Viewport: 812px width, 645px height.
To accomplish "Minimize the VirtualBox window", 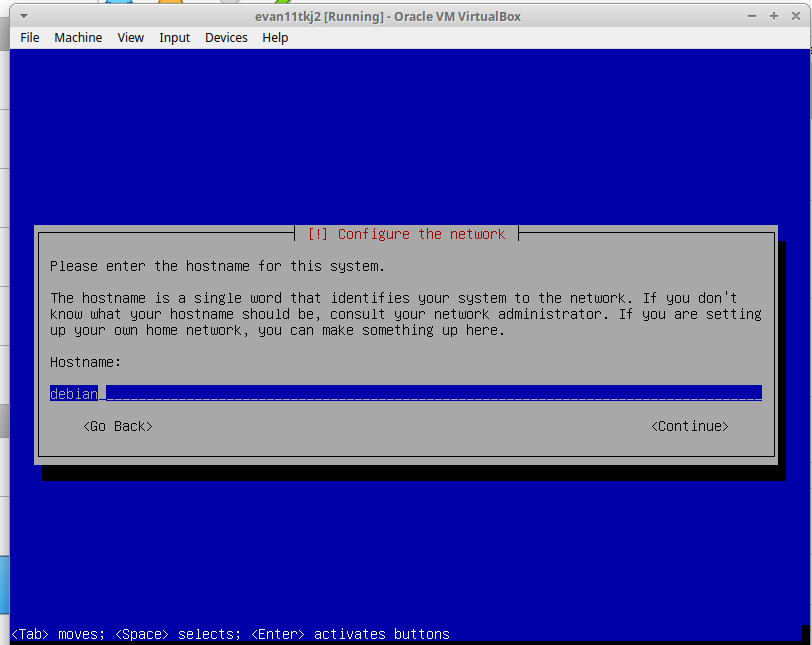I will pos(752,16).
